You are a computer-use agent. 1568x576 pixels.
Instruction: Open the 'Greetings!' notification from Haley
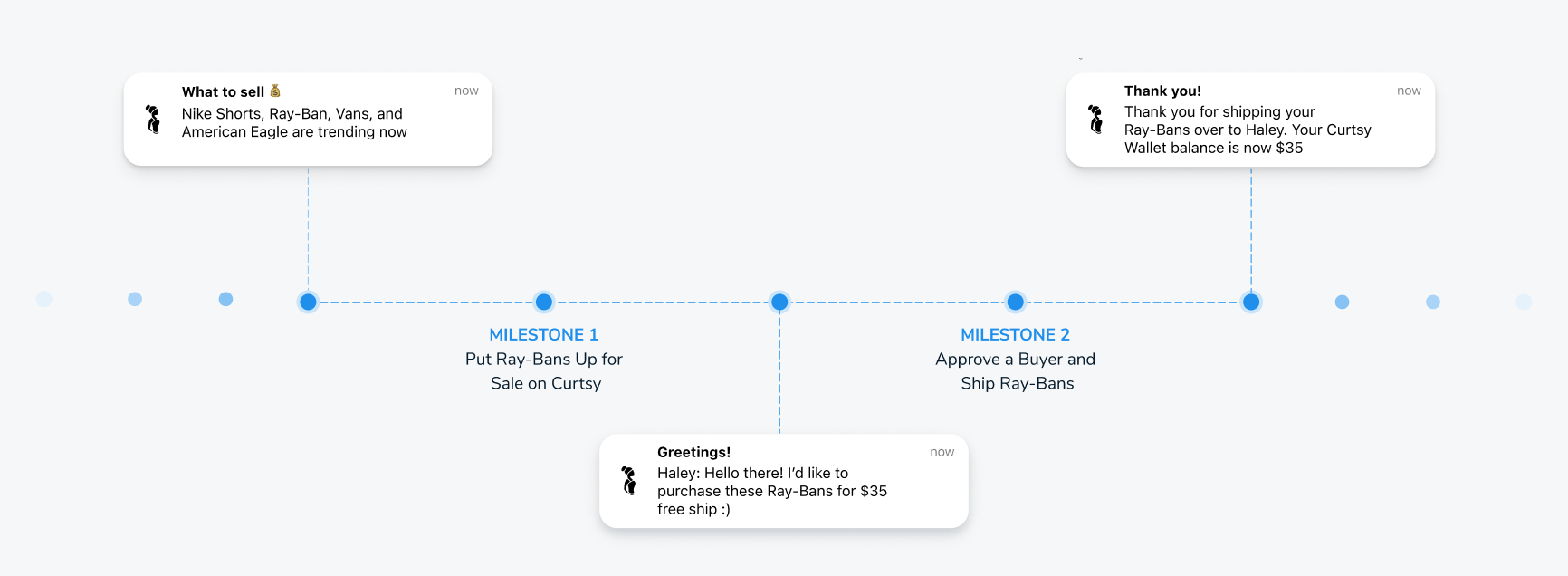click(784, 481)
